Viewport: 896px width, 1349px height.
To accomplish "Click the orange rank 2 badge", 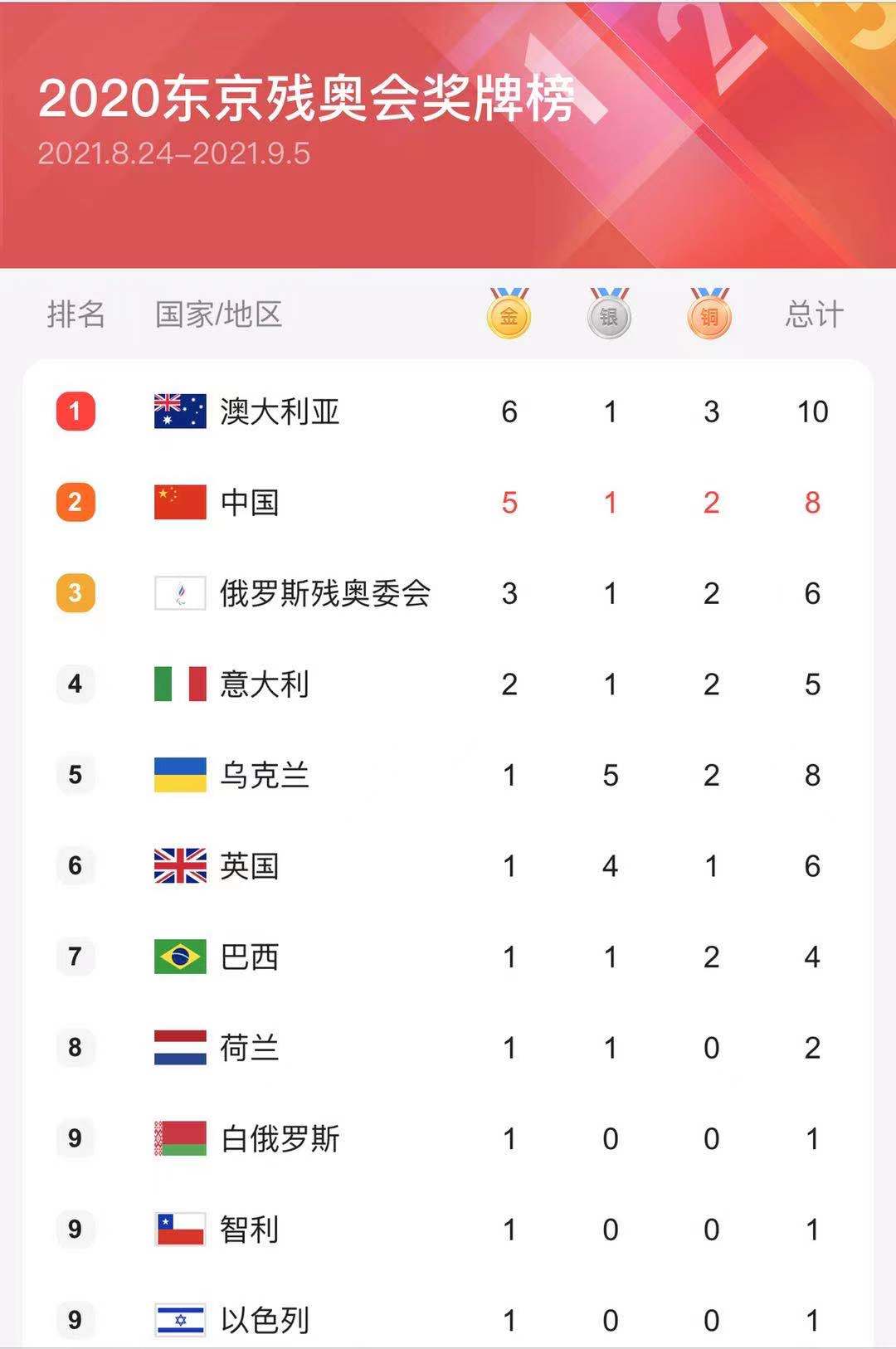I will click(75, 502).
